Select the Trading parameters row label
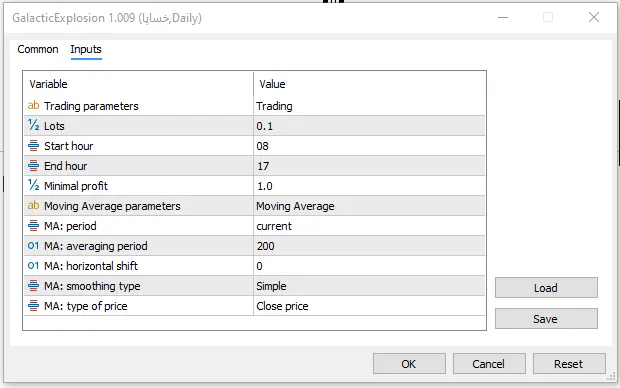Screen dimensions: 620x388 [x=91, y=106]
